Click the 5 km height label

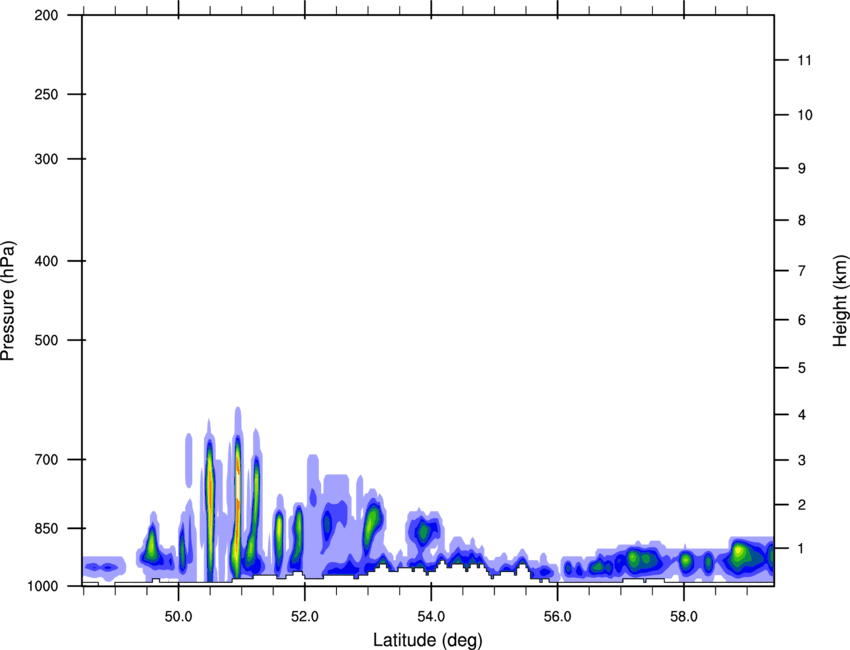[802, 368]
